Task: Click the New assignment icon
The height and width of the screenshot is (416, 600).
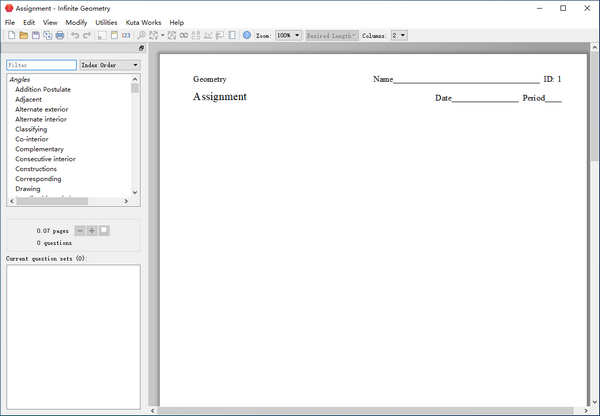Action: pos(10,35)
